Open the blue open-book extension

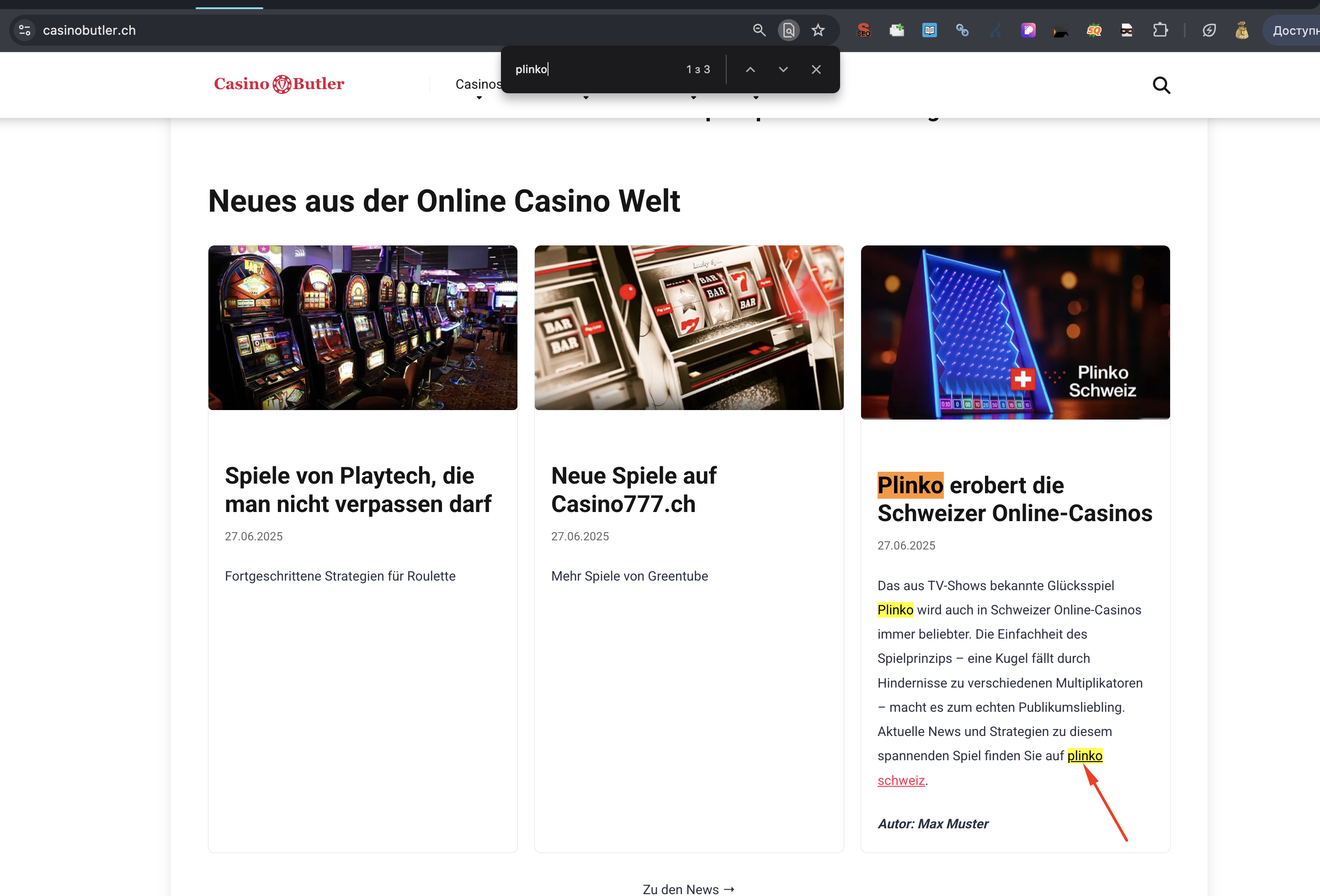coord(929,30)
